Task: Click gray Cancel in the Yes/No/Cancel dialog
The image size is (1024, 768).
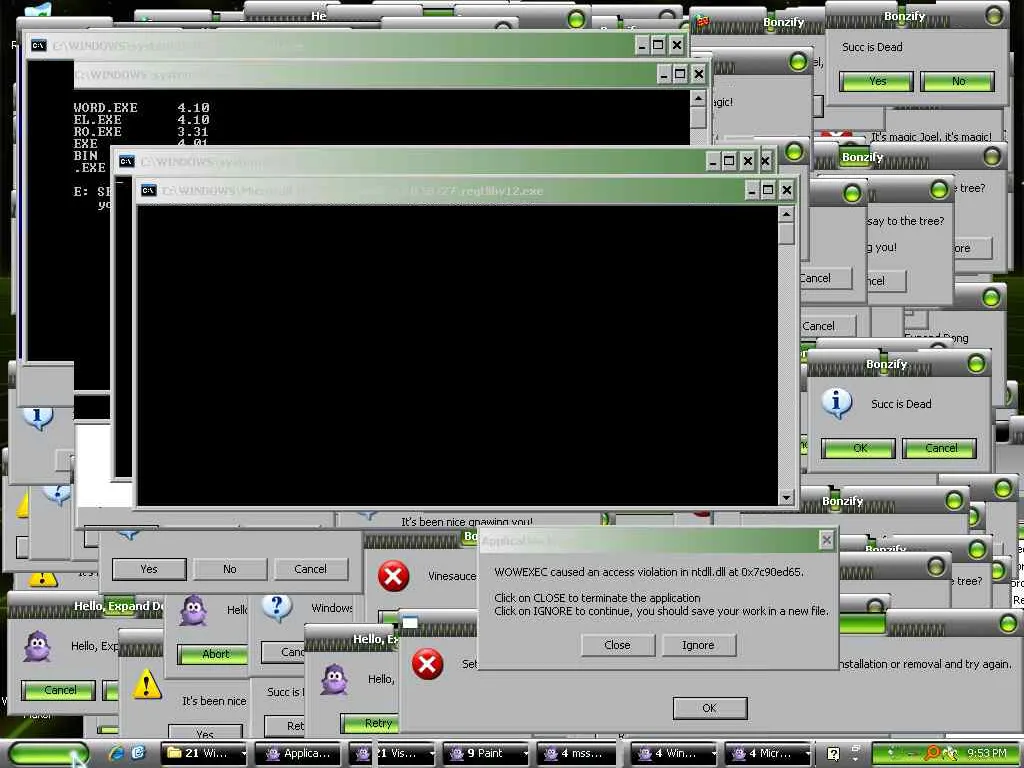Action: pyautogui.click(x=311, y=569)
